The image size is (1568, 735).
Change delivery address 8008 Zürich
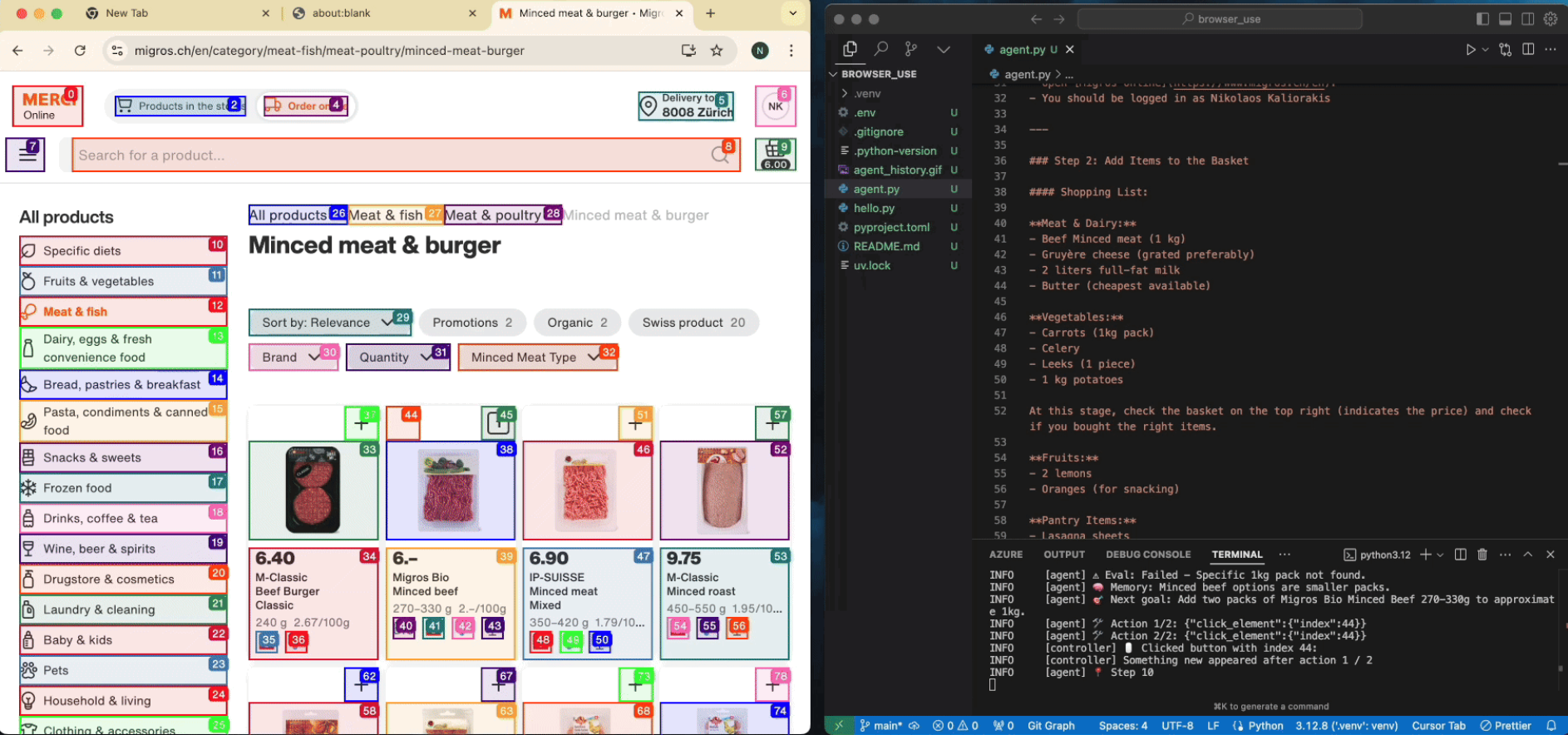click(687, 106)
